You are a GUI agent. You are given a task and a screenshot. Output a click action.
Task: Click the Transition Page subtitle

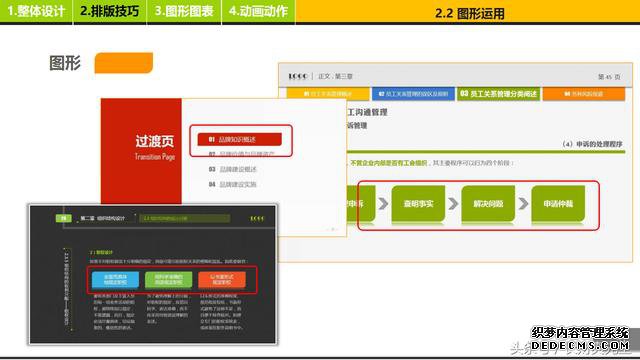coord(155,156)
